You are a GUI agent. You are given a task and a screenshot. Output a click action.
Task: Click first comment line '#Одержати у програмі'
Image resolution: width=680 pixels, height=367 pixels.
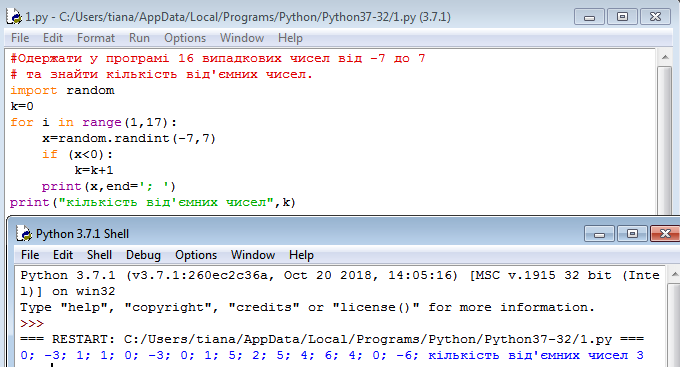218,58
